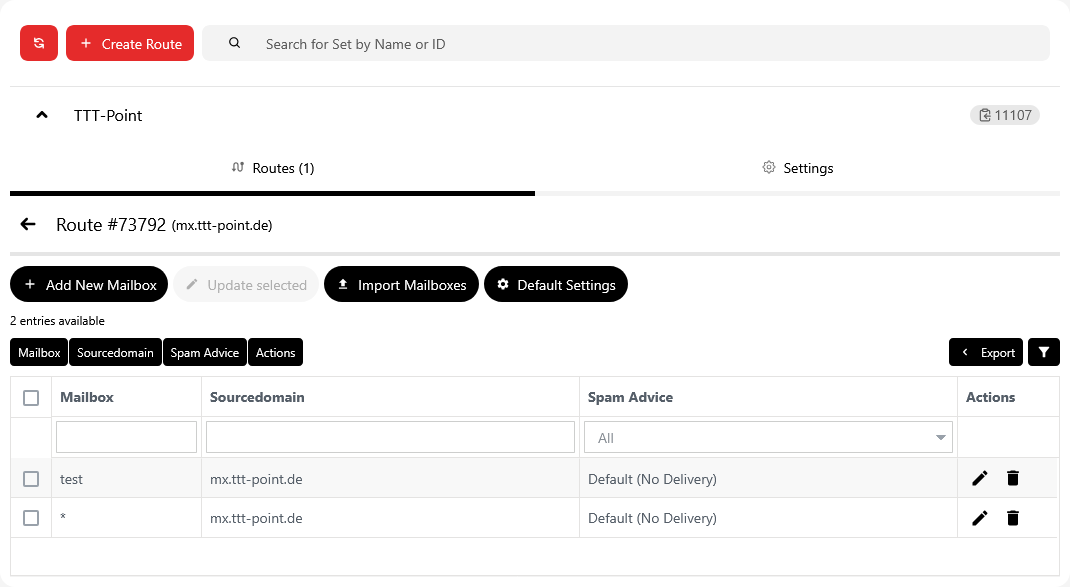Delete the wildcard * mailbox entry
Screen dimensions: 1070x587
1013,517
